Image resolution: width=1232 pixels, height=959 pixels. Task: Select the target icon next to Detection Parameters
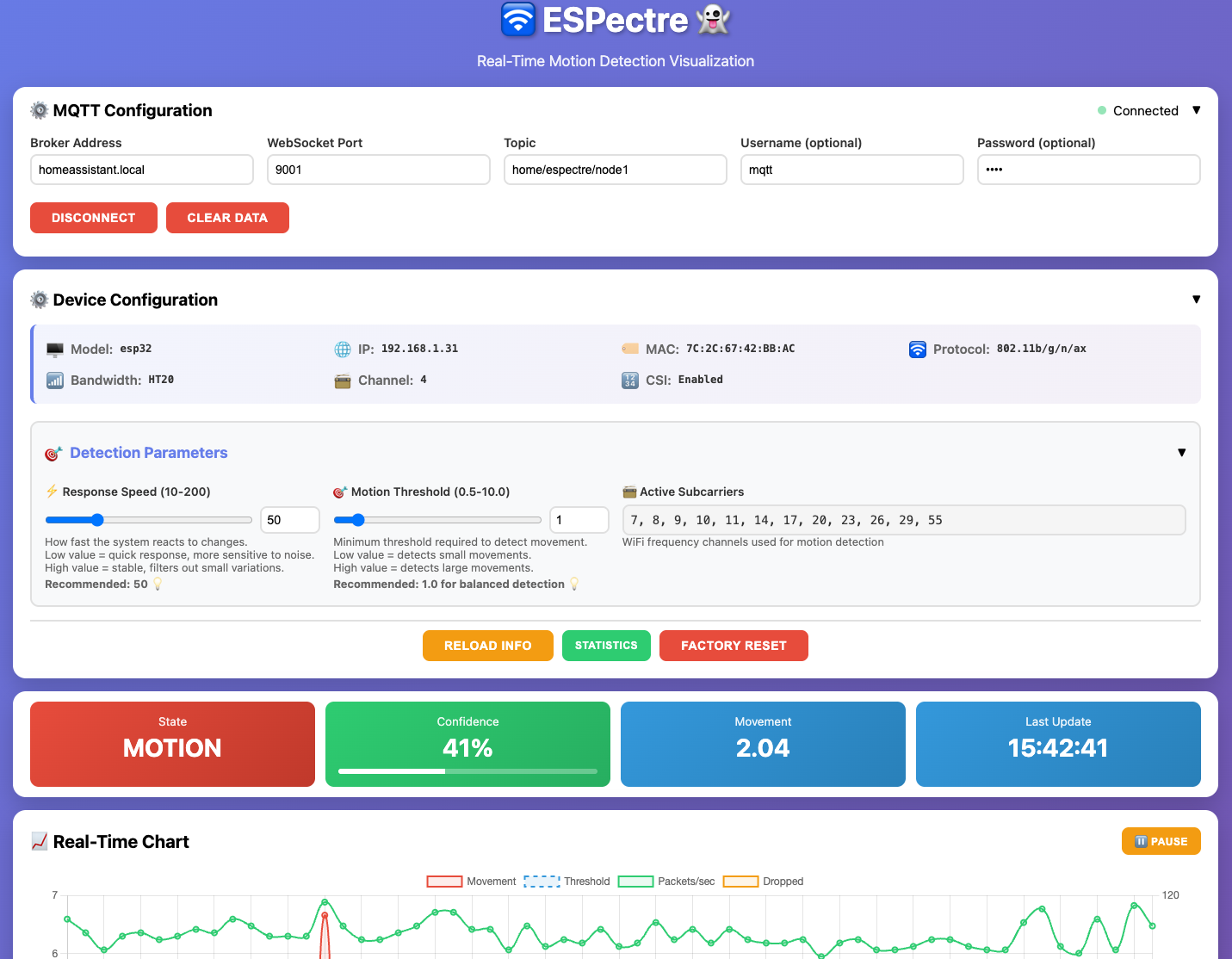(x=52, y=453)
